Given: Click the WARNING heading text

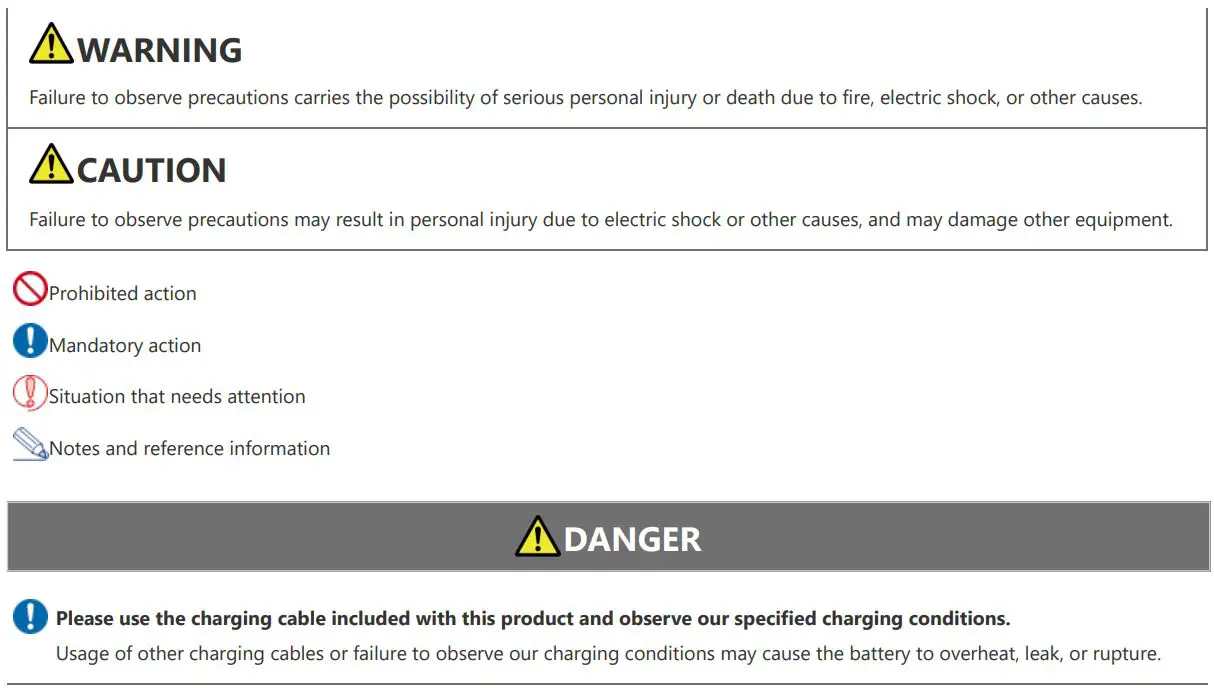Looking at the screenshot, I should pos(160,50).
